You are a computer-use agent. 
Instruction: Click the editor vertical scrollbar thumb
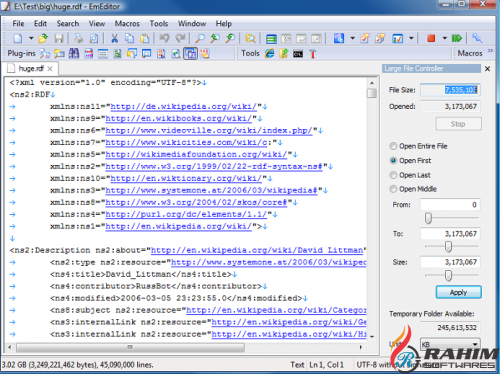pyautogui.click(x=372, y=93)
